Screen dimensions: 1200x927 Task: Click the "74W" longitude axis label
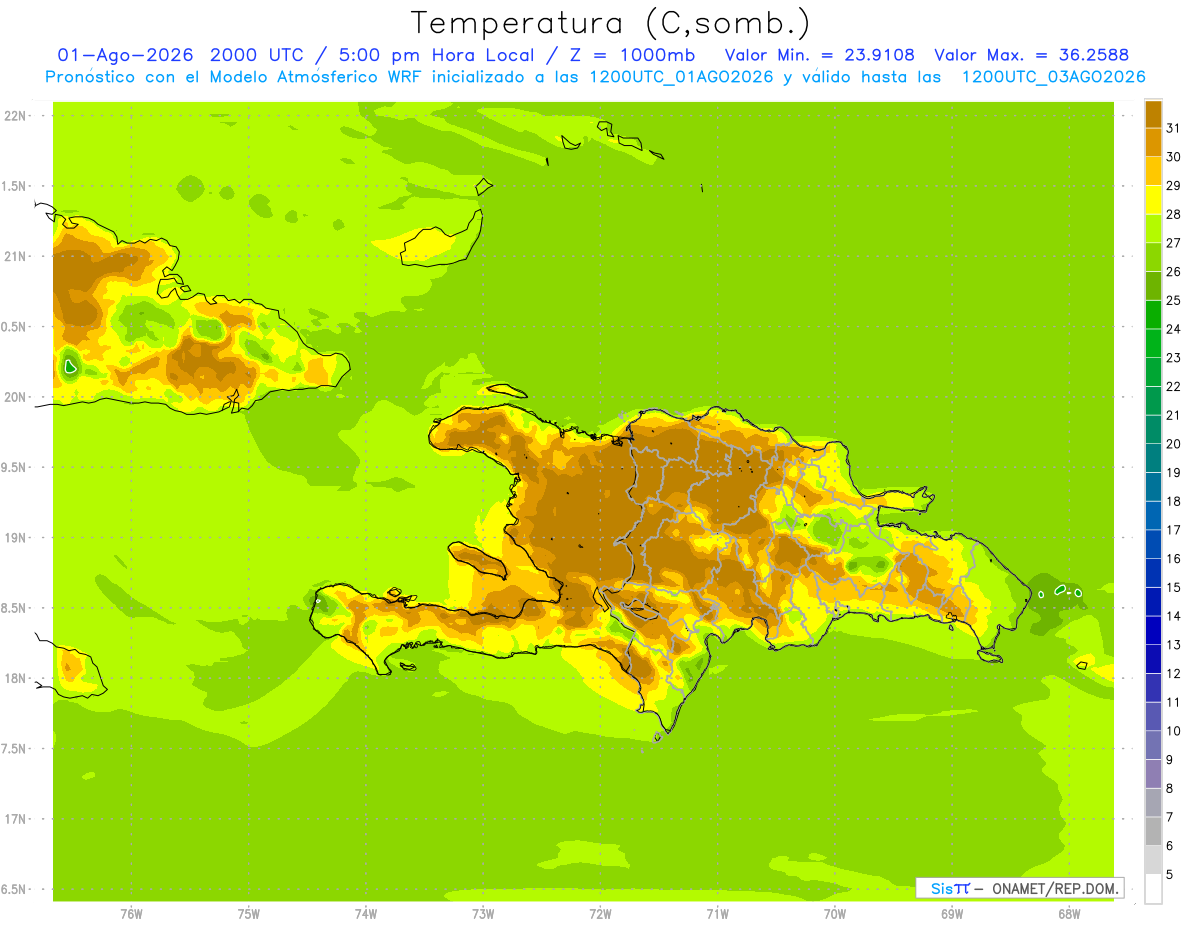(366, 913)
